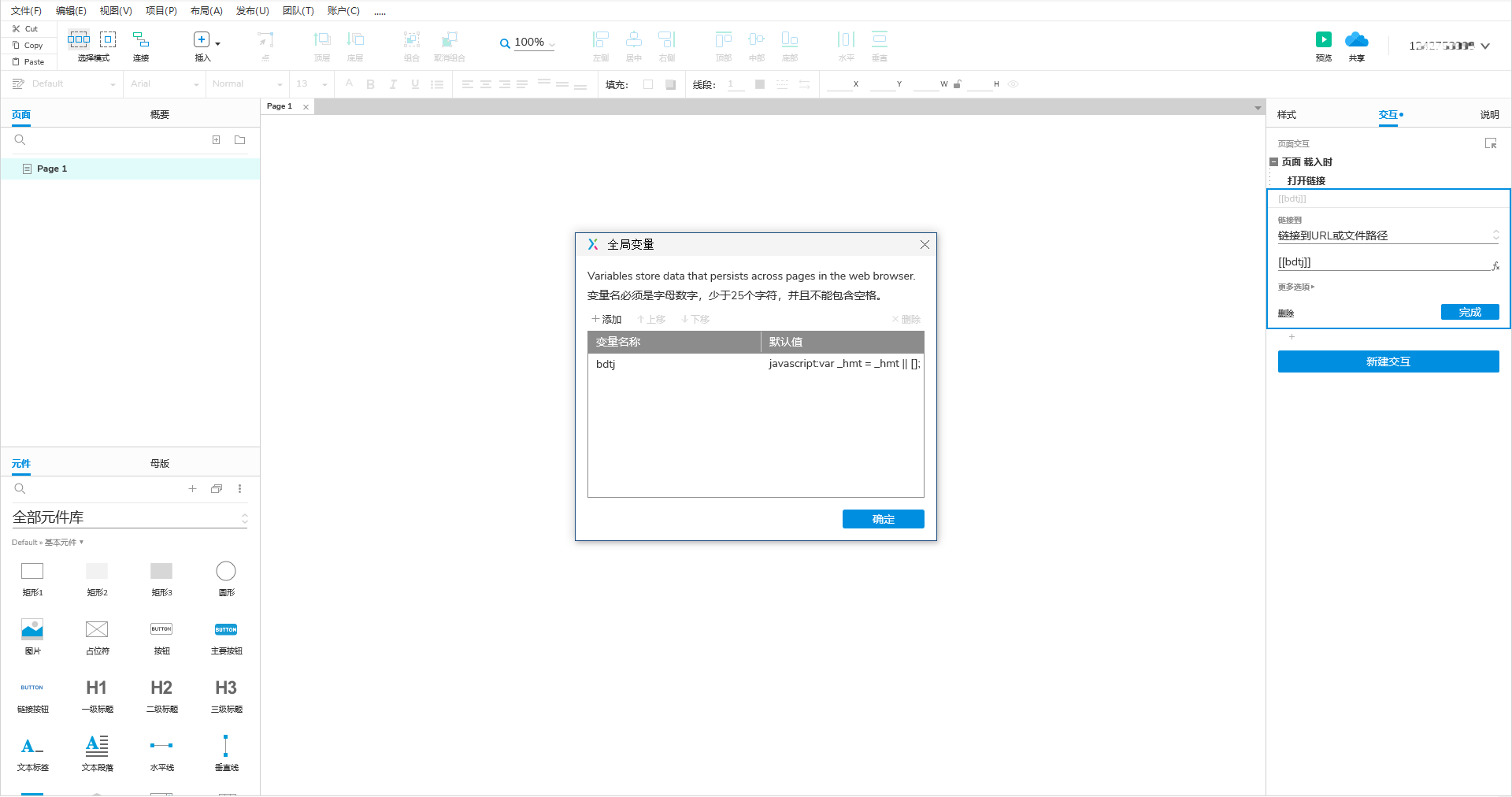Click the line color swatch
This screenshot has width=1512, height=797.
[x=760, y=84]
